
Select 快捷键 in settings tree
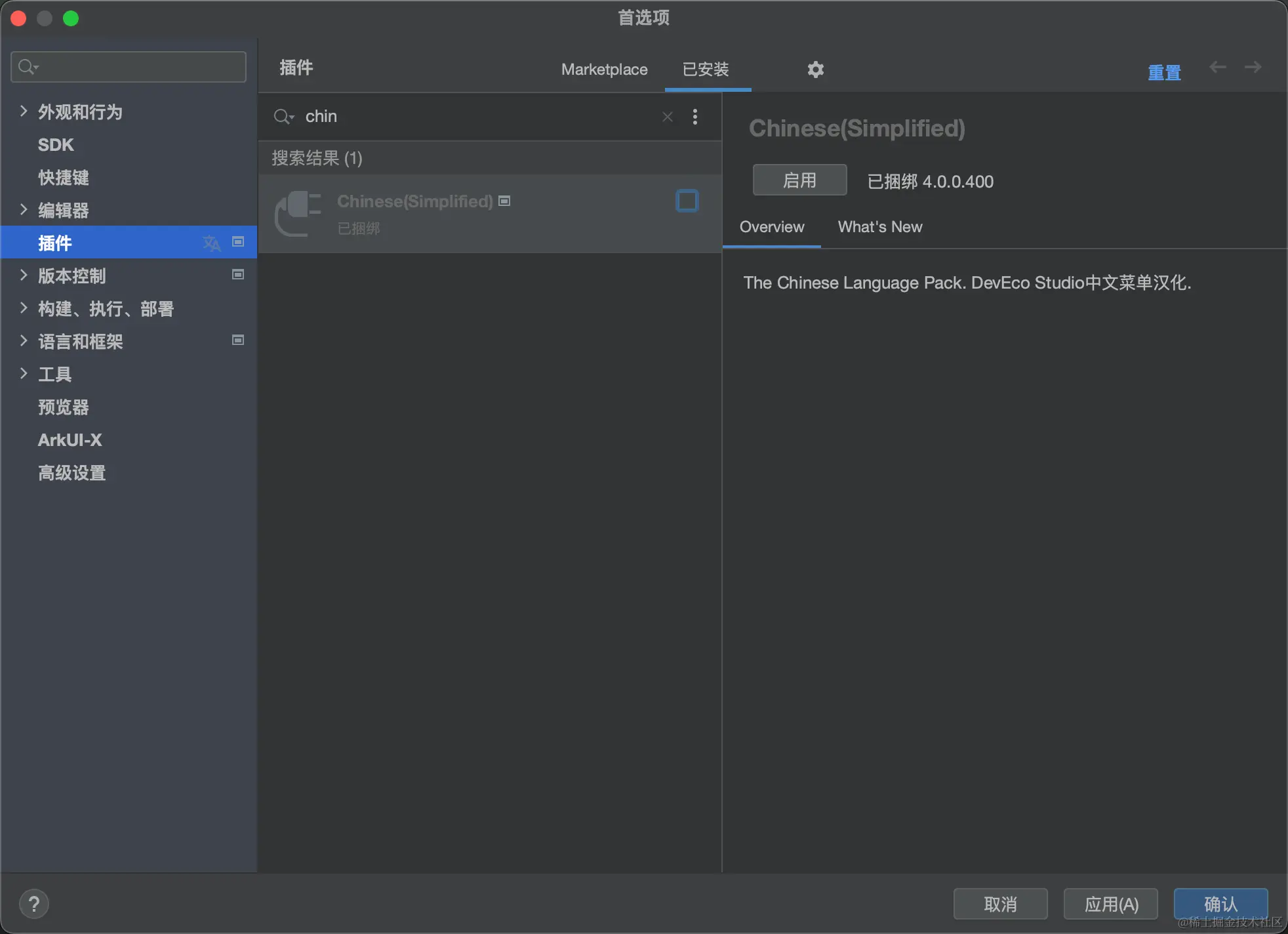[x=129, y=177]
